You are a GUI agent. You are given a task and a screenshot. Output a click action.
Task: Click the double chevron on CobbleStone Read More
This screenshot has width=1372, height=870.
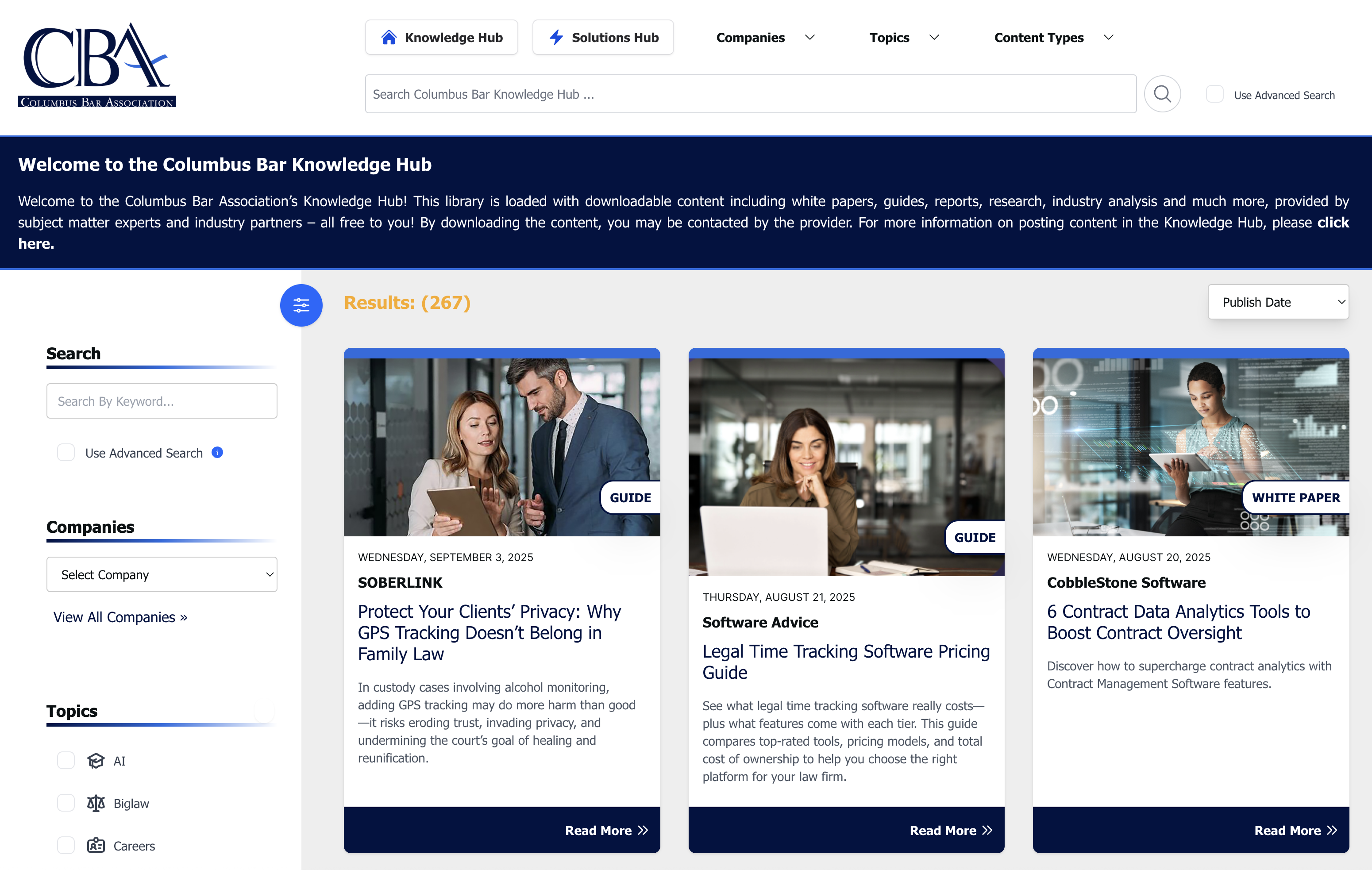pos(1332,830)
